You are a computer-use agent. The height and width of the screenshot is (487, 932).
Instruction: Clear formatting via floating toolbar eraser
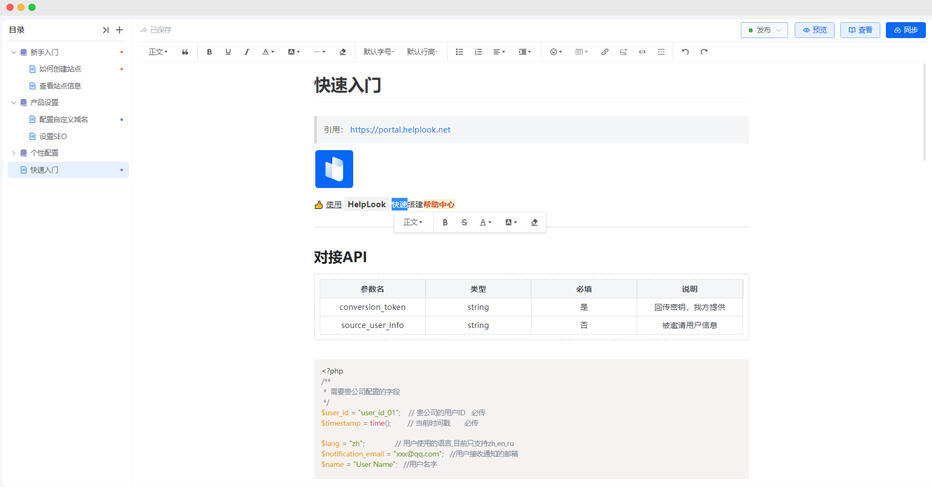[x=534, y=222]
